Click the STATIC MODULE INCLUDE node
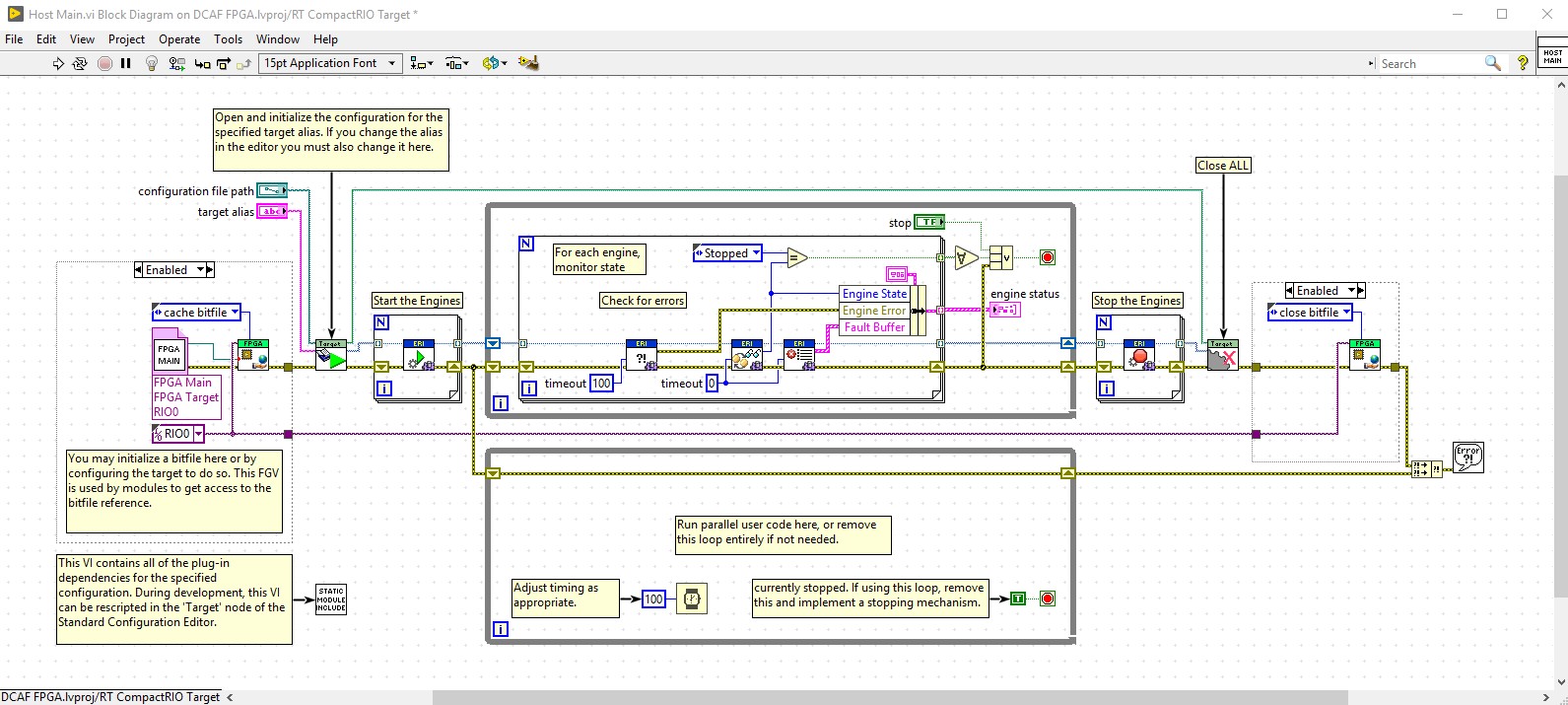 pos(331,599)
